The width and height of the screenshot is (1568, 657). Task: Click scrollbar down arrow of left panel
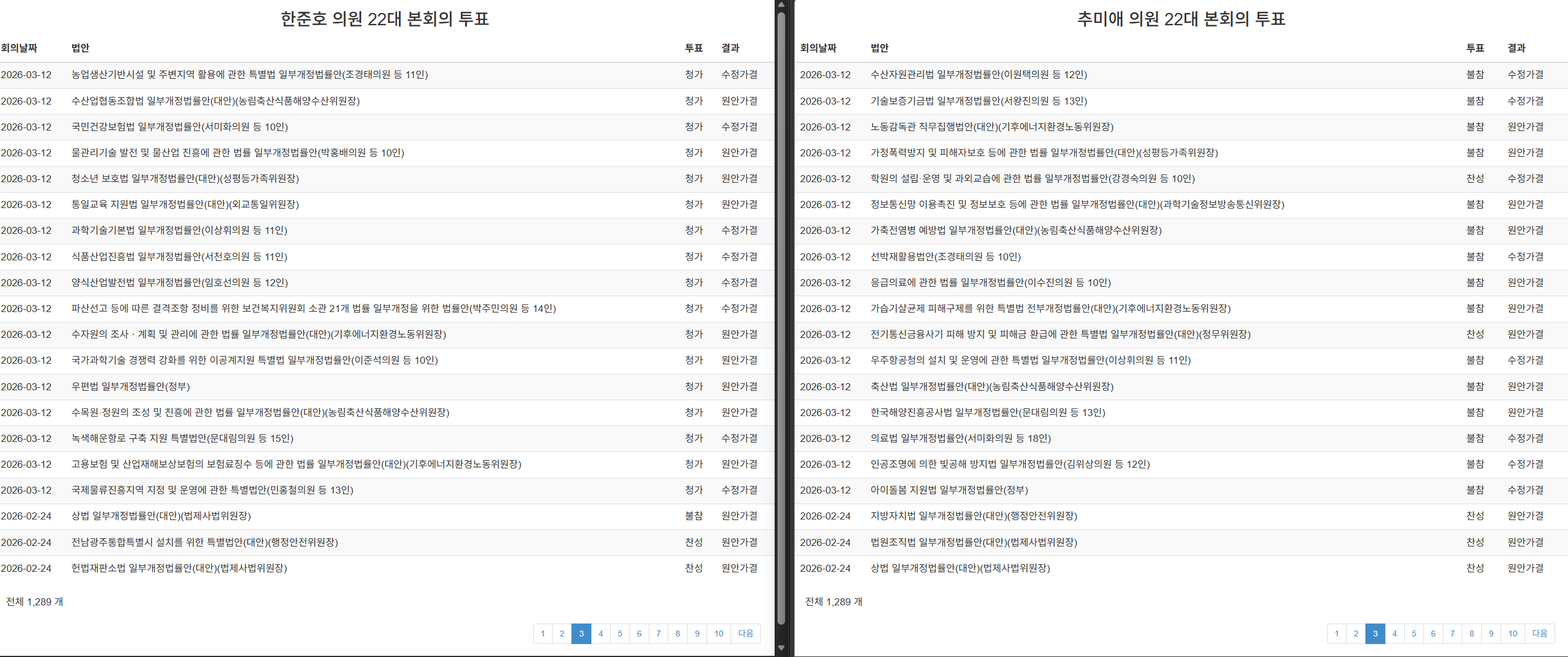point(782,648)
